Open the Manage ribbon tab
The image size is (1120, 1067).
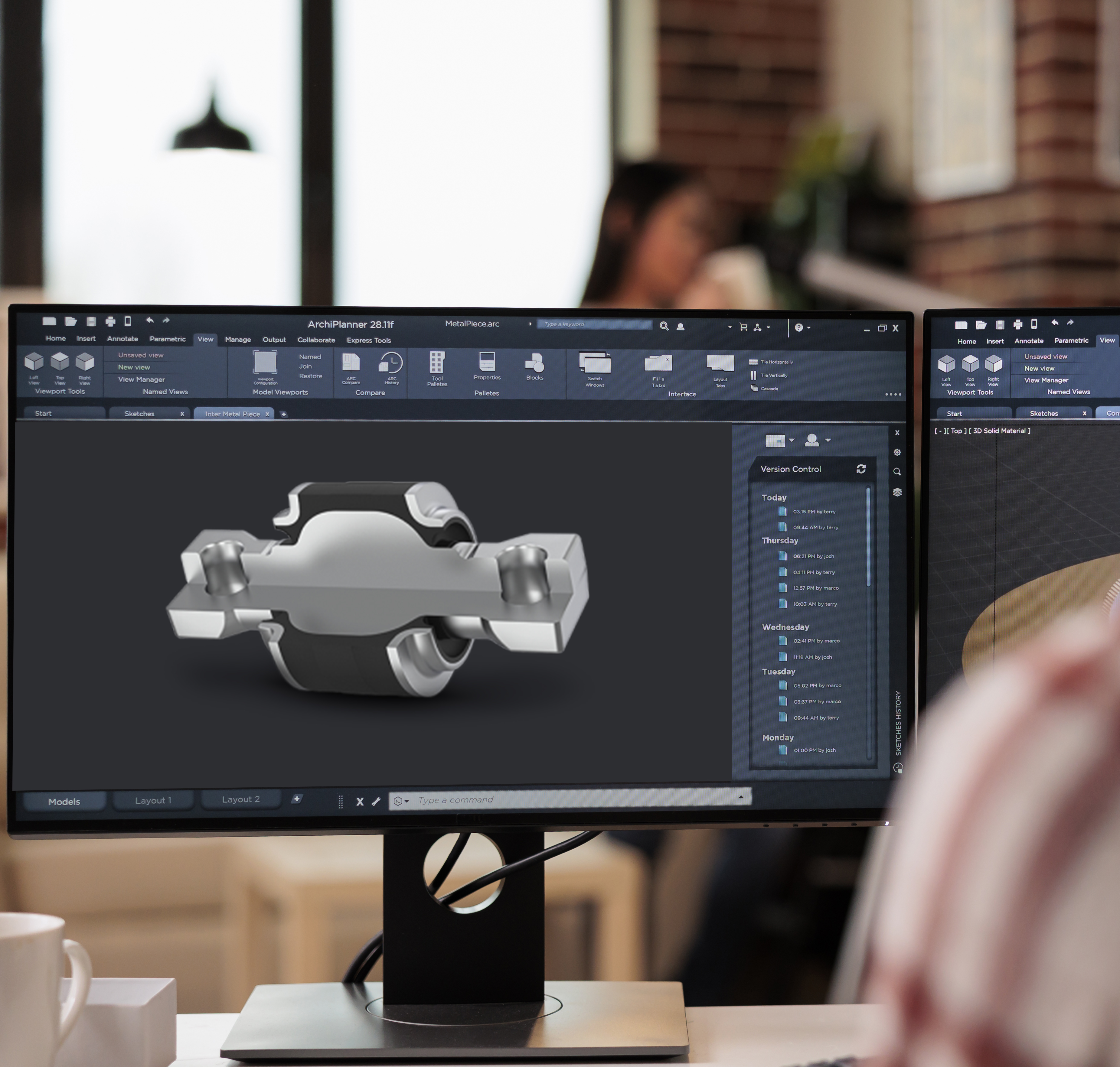click(x=238, y=340)
